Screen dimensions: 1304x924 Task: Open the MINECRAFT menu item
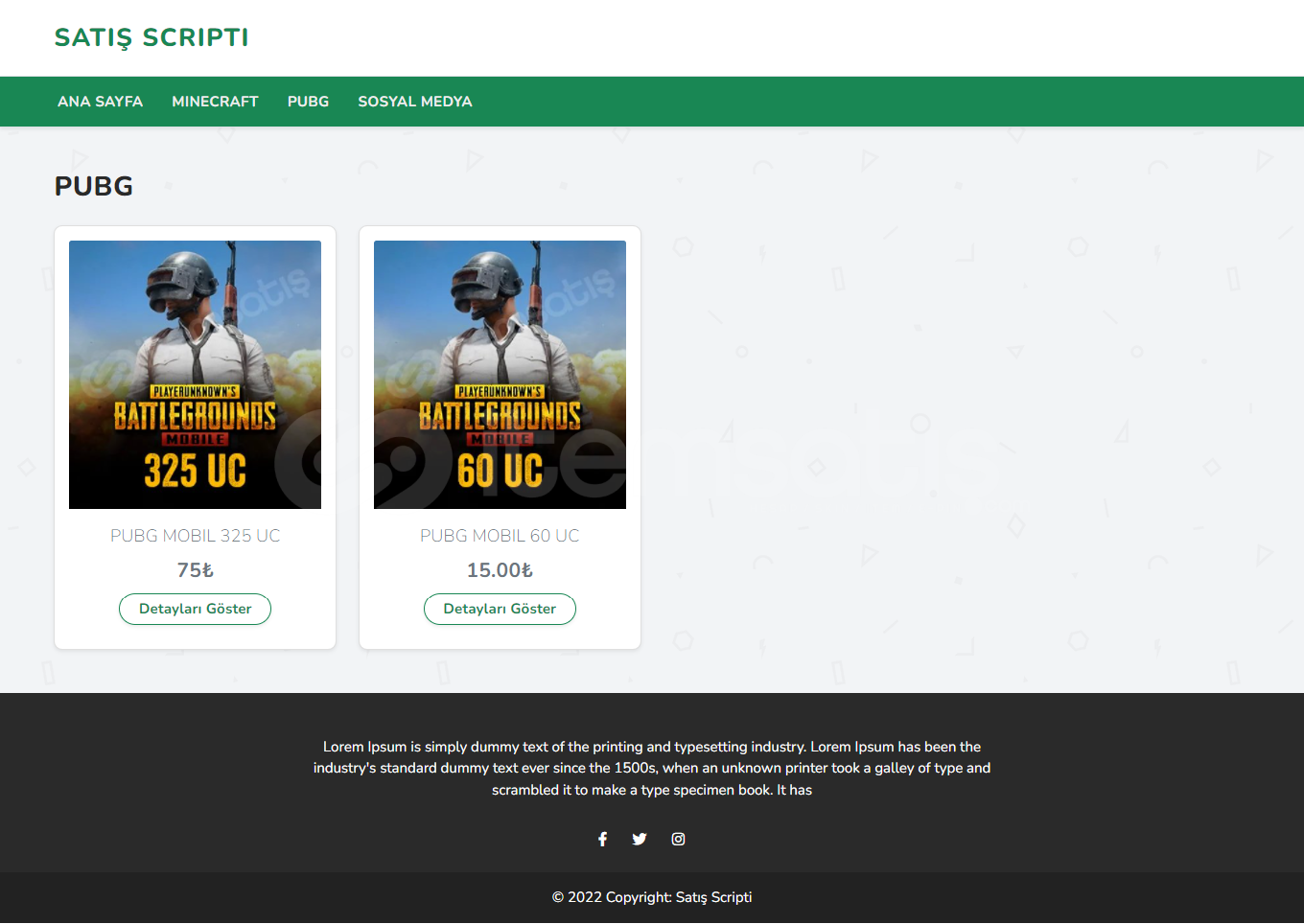coord(215,102)
